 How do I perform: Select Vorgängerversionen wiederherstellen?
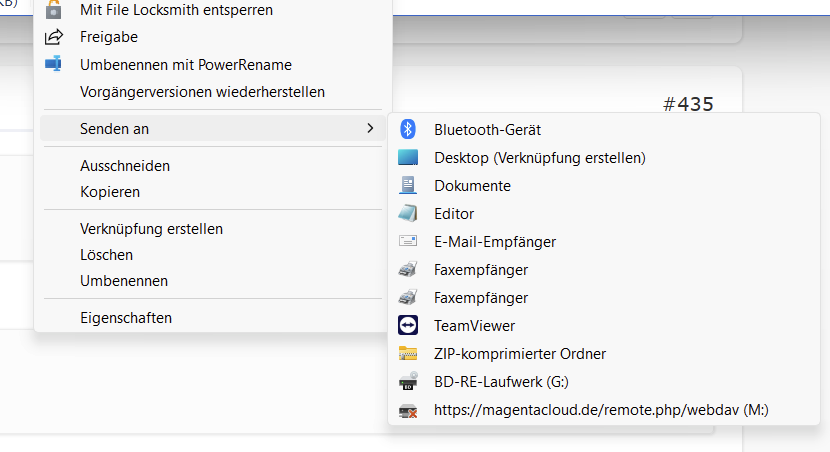(x=202, y=92)
